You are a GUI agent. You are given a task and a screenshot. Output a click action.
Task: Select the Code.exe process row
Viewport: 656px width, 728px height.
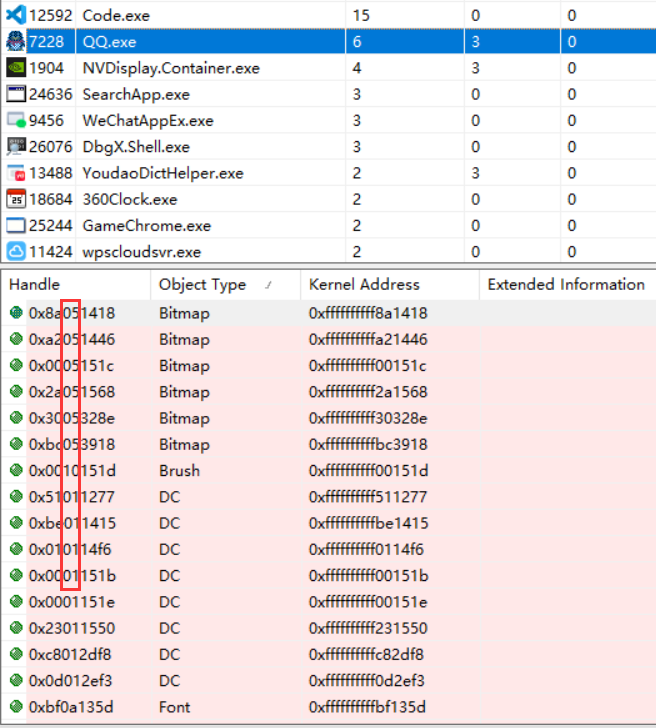click(328, 15)
